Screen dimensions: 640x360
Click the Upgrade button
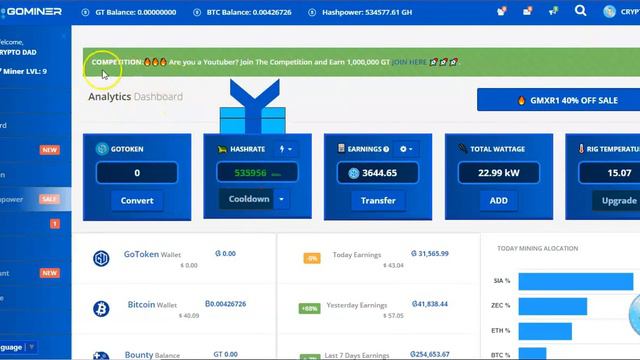tap(617, 200)
